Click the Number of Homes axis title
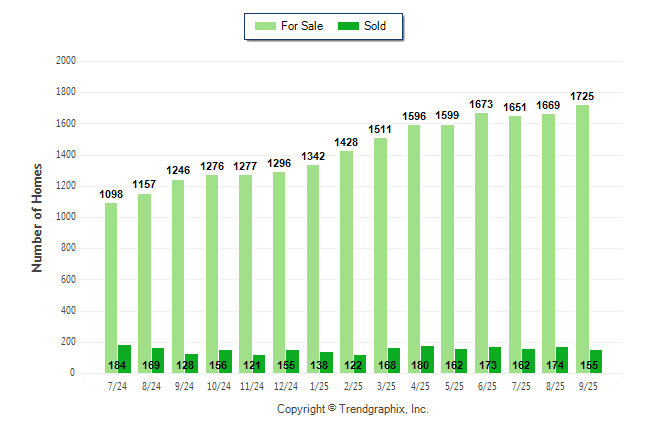Viewport: 646px width, 434px height. 37,217
